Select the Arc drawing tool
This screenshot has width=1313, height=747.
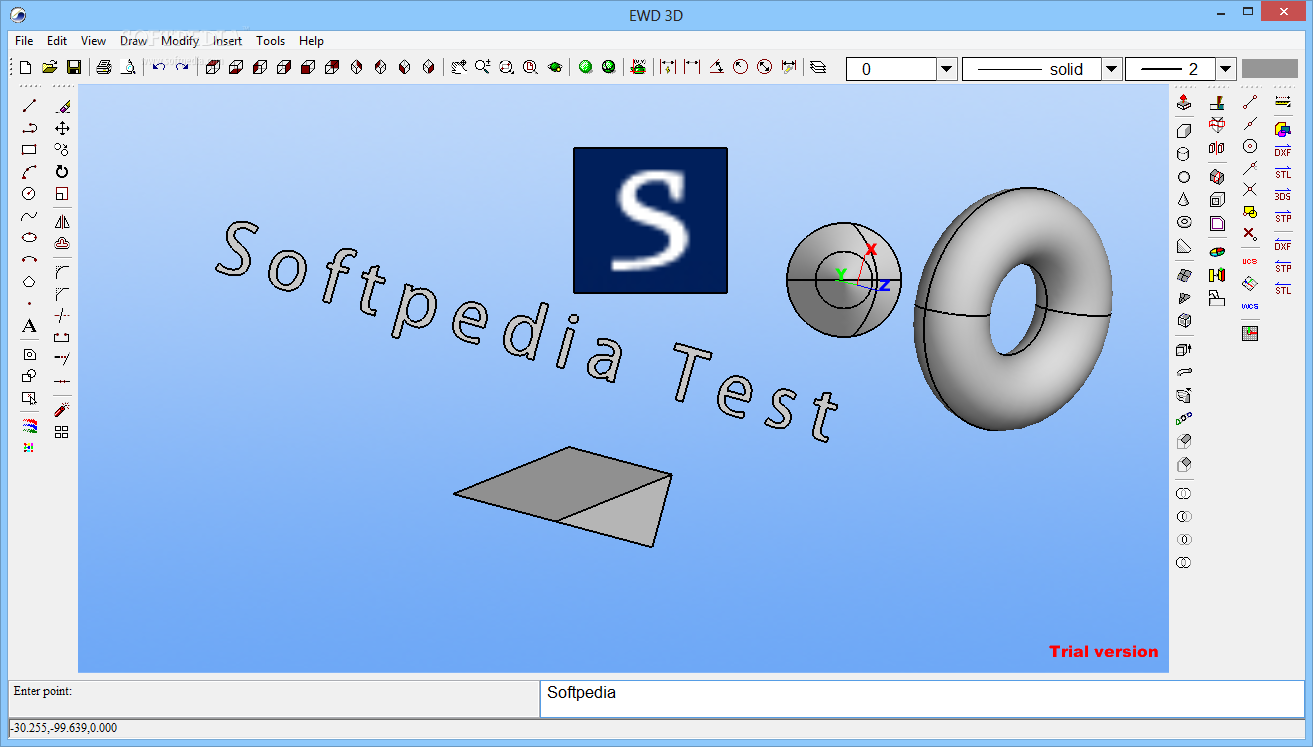(29, 172)
